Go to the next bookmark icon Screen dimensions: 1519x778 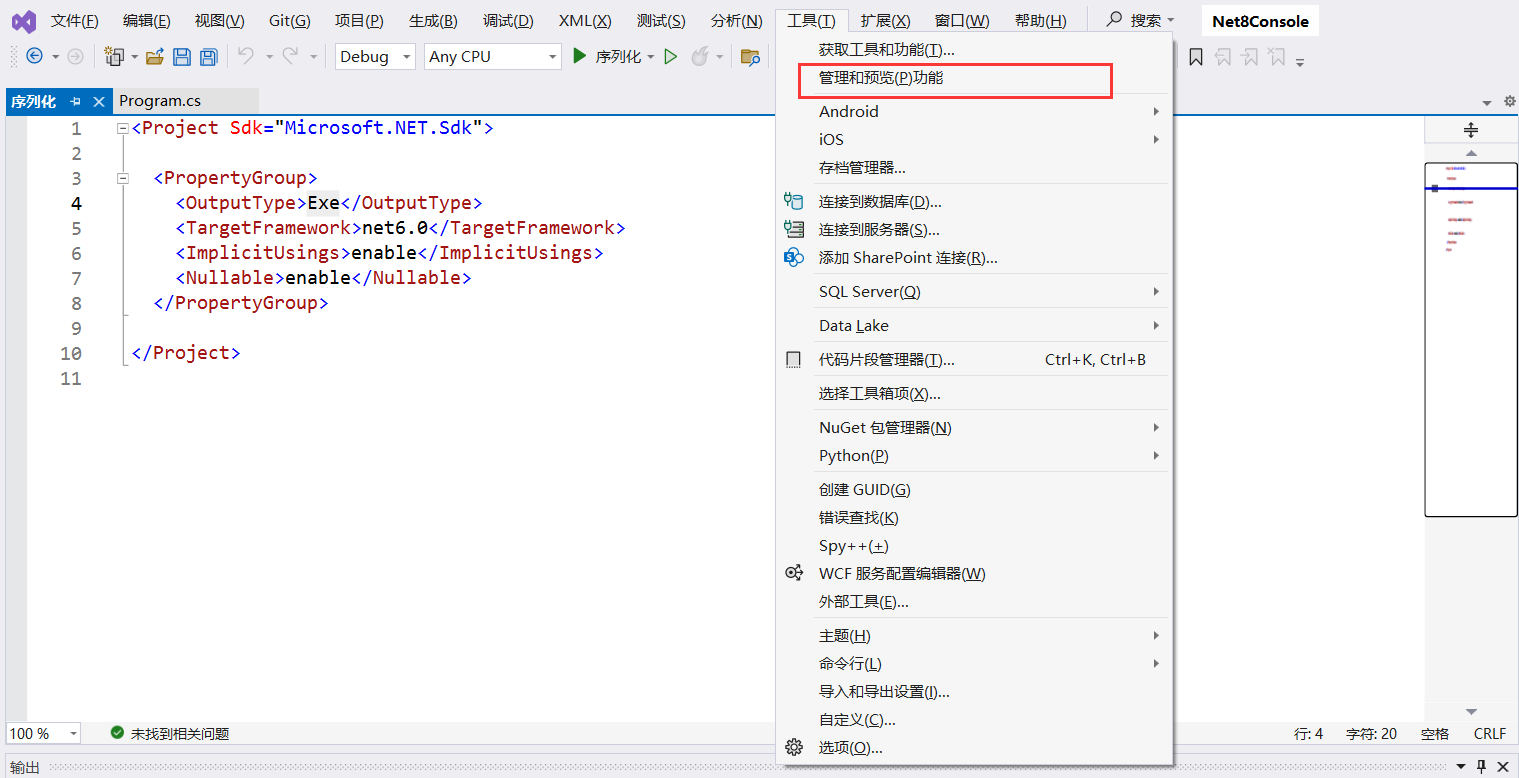[1250, 58]
